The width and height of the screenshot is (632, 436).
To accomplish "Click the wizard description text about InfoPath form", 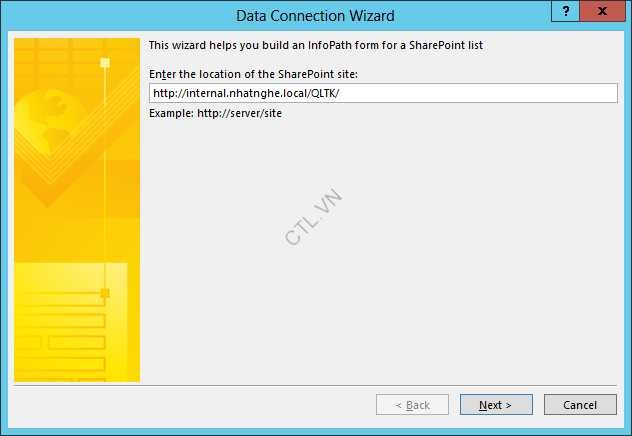I will (316, 45).
